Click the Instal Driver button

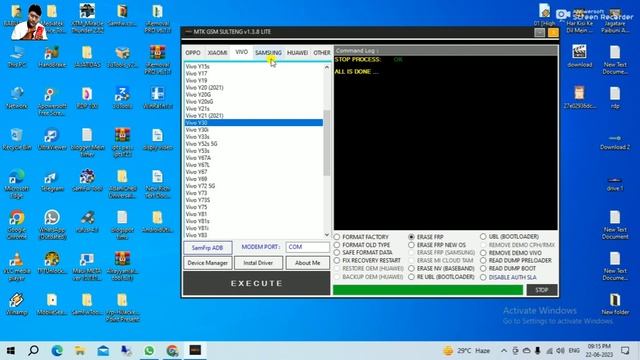[x=258, y=263]
